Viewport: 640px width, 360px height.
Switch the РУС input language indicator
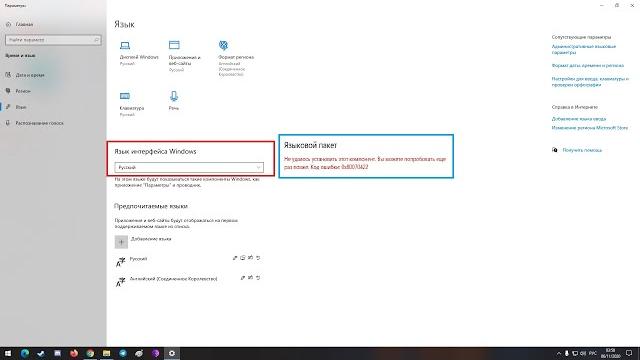[593, 353]
